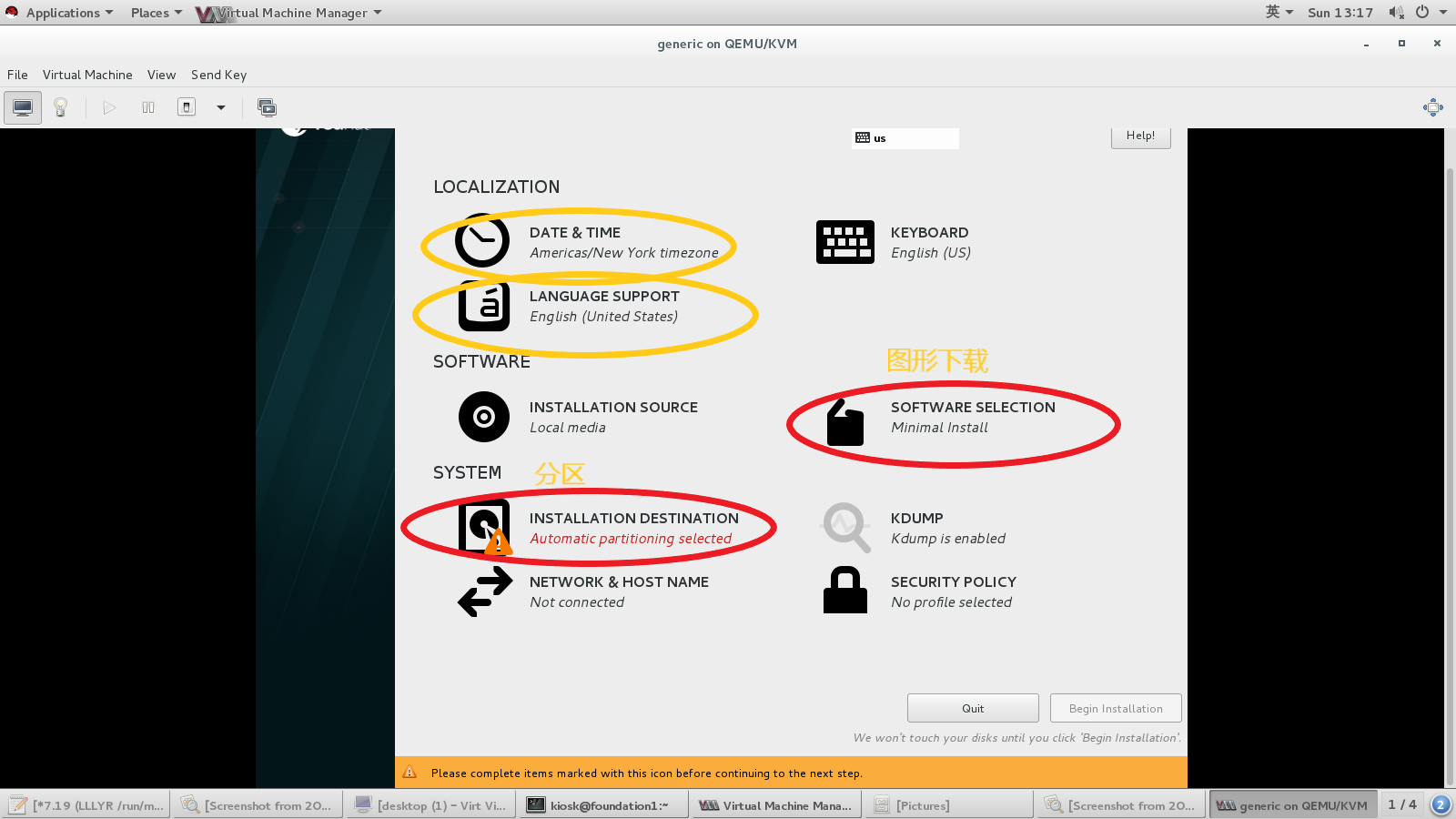Pause the virtual machine
The width and height of the screenshot is (1456, 819).
148,107
